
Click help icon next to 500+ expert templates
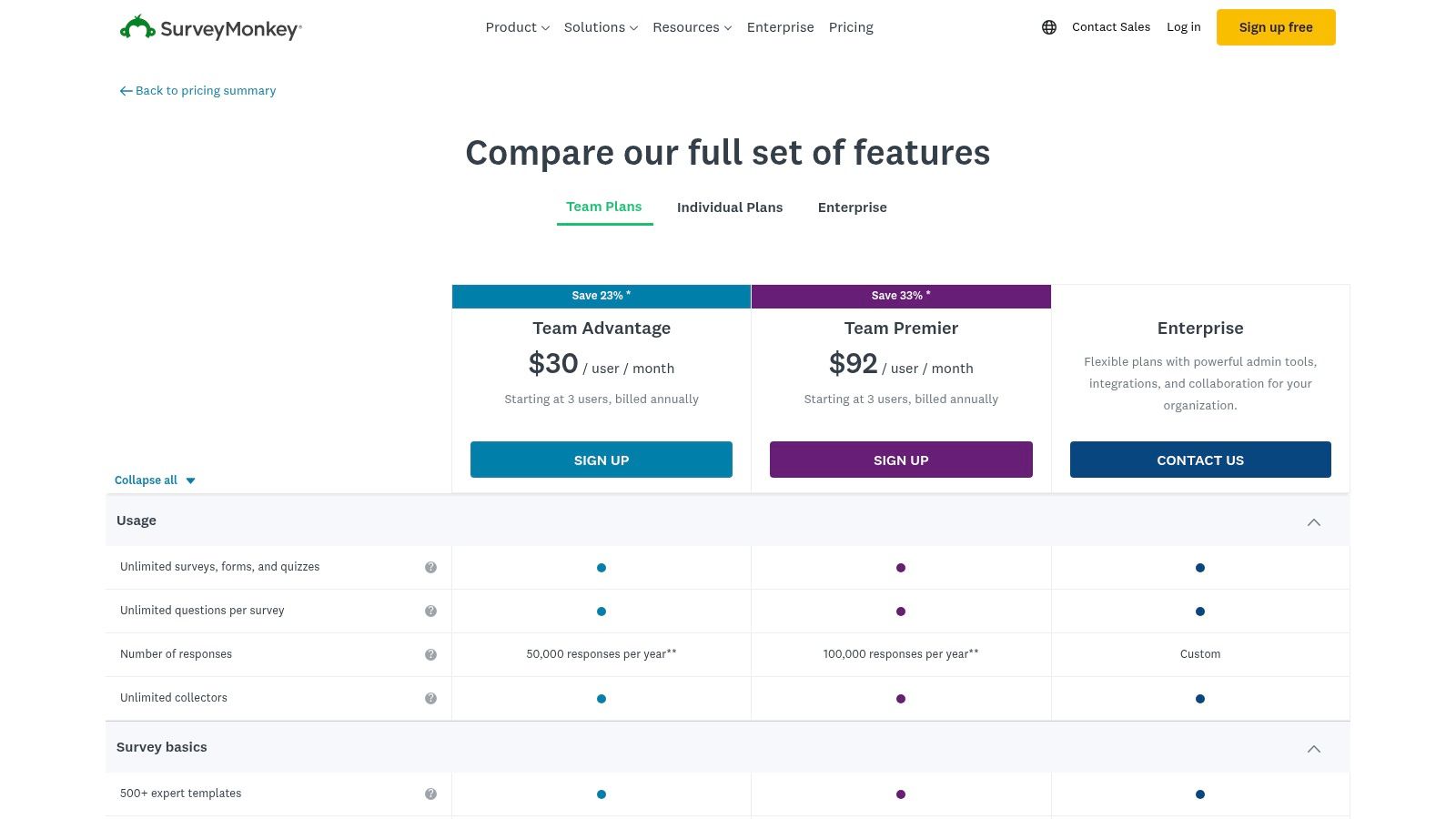coord(430,793)
